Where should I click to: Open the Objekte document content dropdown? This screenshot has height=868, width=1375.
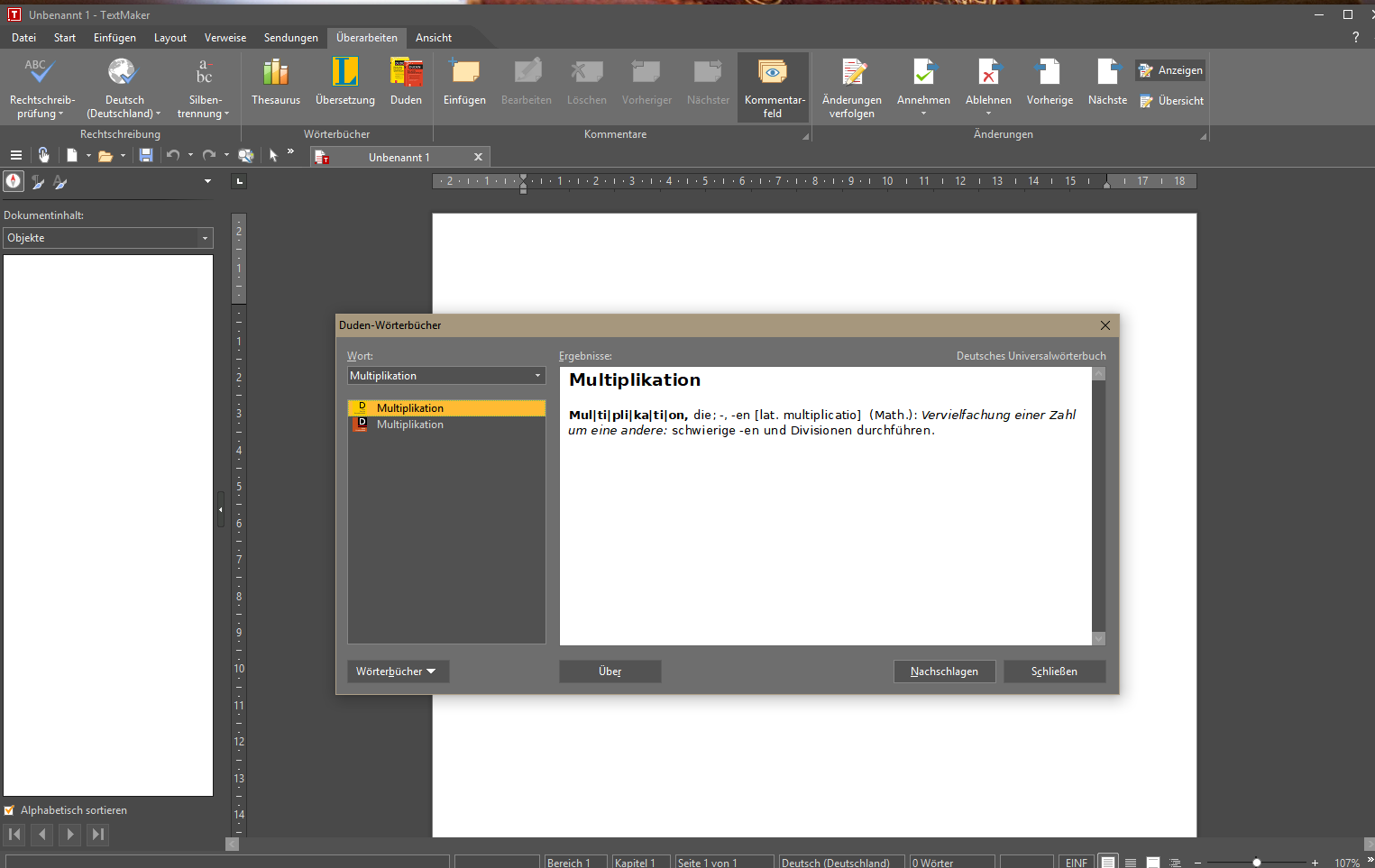click(x=108, y=238)
